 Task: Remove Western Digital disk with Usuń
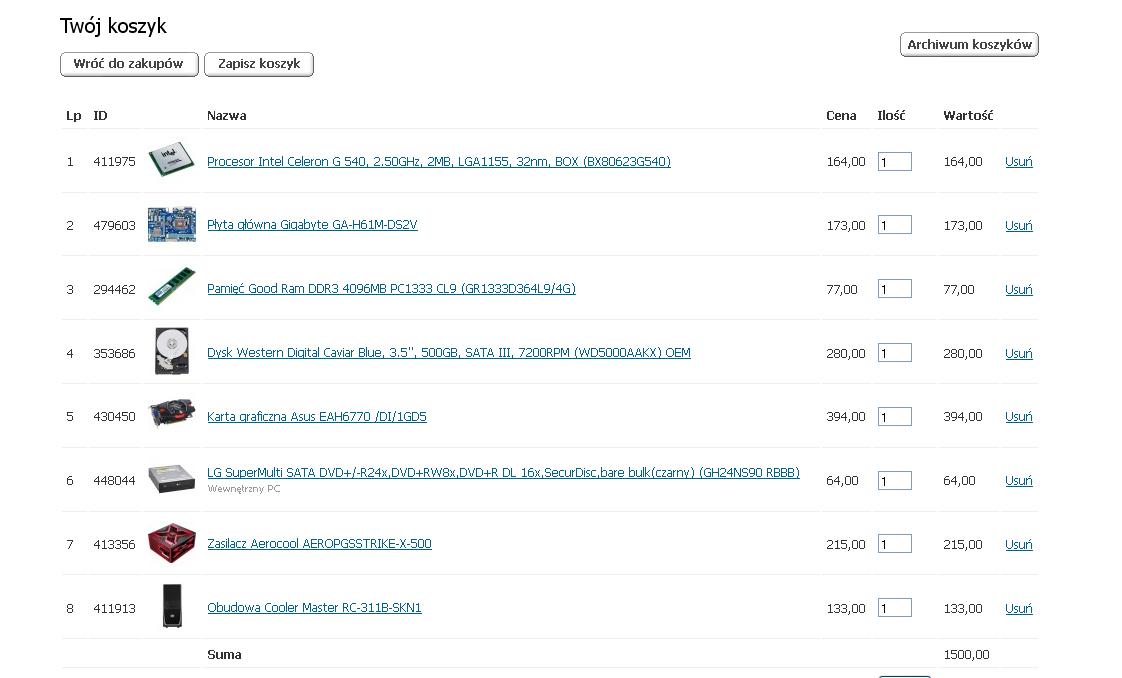(1018, 353)
